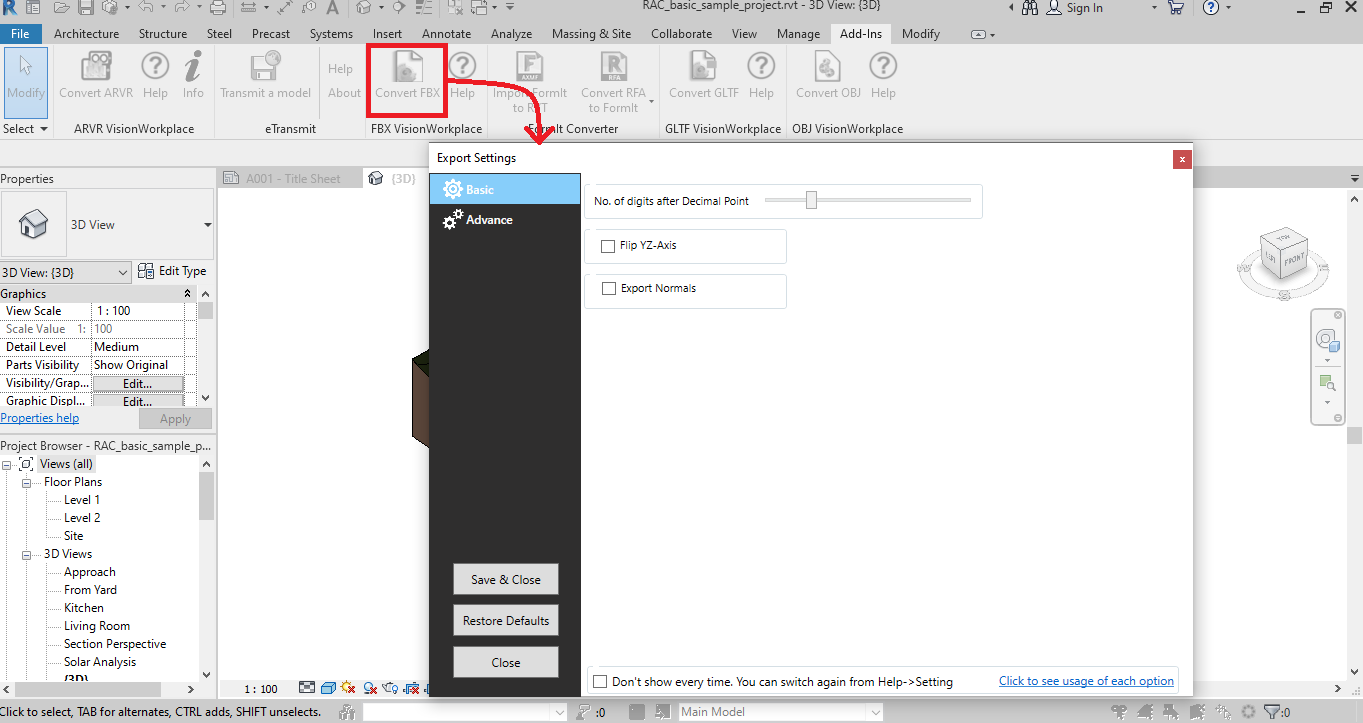Click Sign In in the title bar

click(x=1084, y=8)
